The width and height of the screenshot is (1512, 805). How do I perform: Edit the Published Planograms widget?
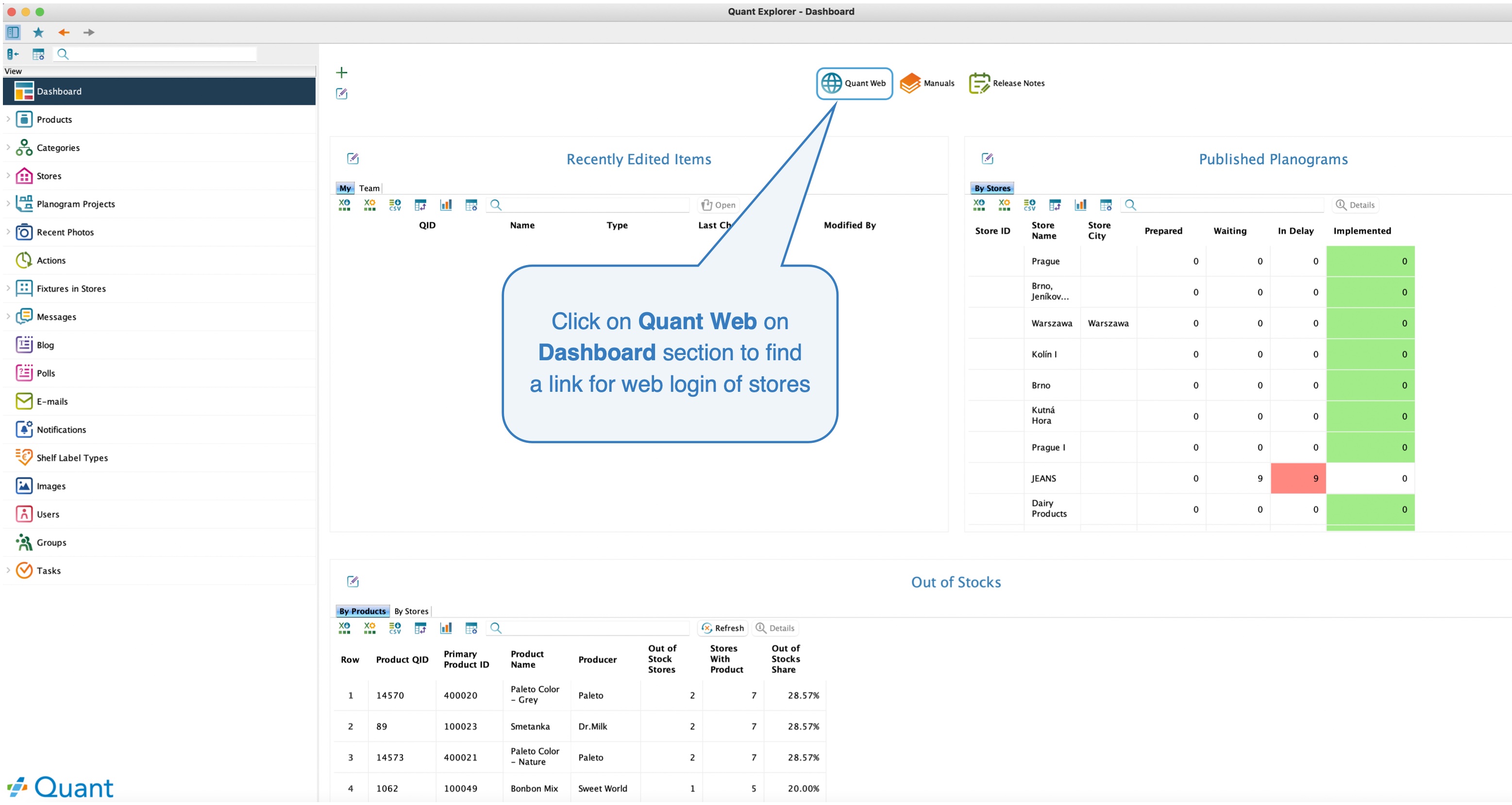(988, 158)
